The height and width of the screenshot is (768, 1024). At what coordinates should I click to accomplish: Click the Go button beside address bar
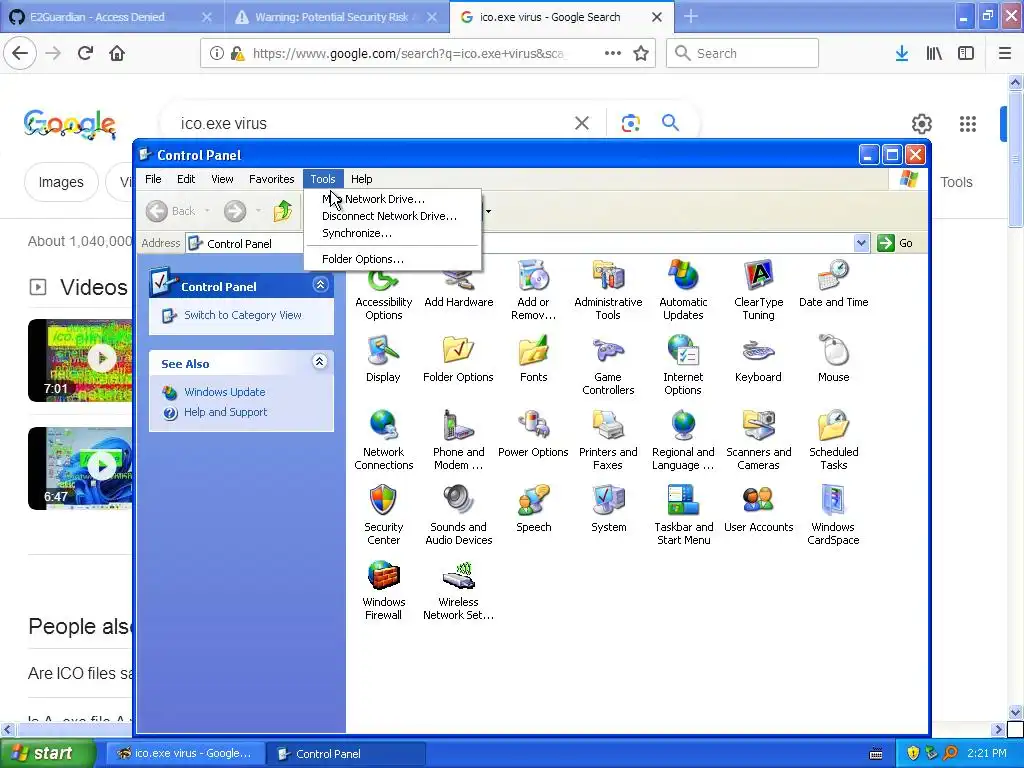pos(895,243)
